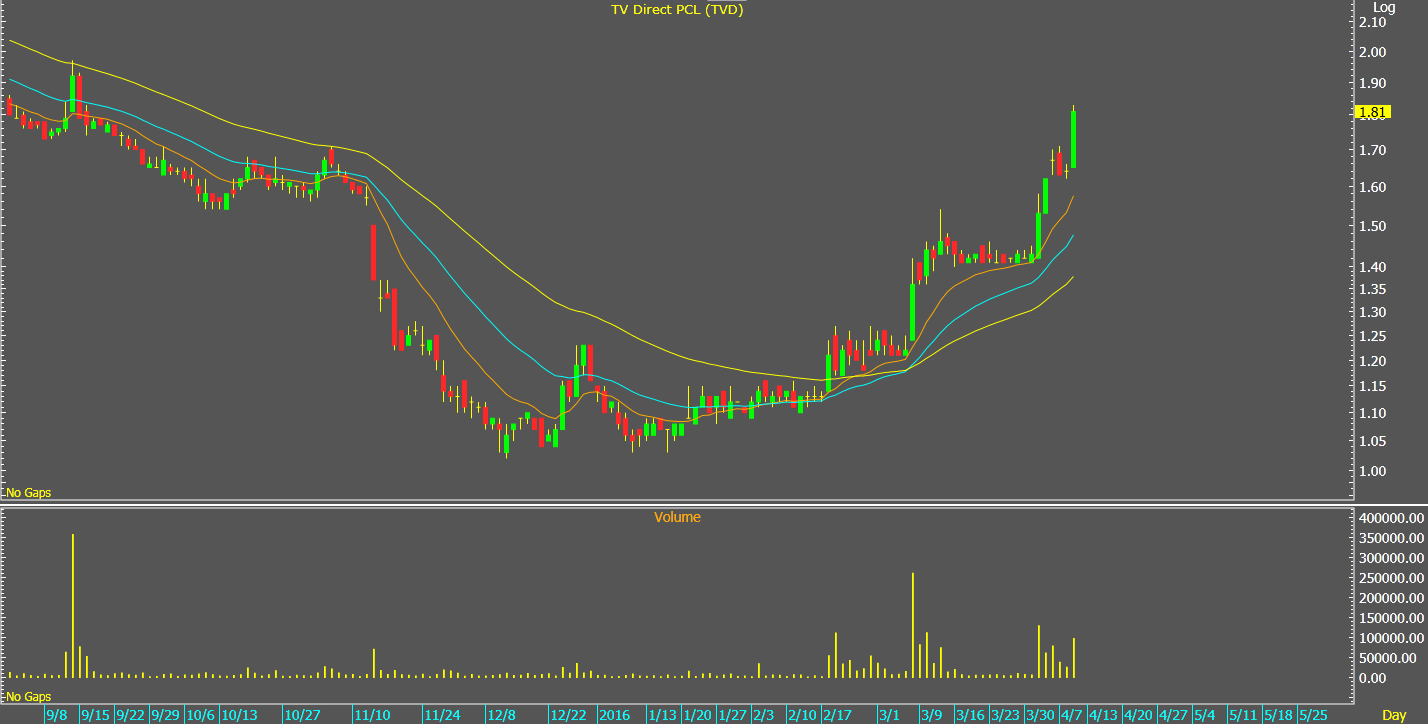Viewport: 1428px width, 724px height.
Task: Click the TV Direct PCL (TVD) chart title
Action: tap(678, 9)
